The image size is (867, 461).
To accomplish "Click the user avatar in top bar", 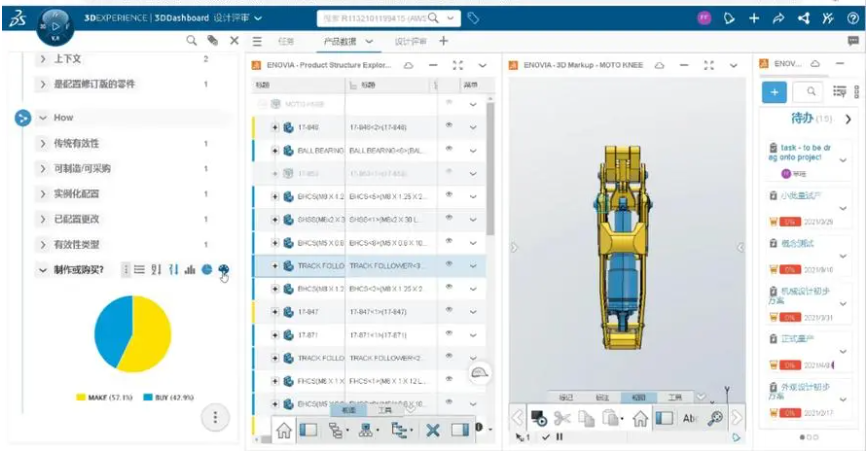I will pyautogui.click(x=704, y=18).
